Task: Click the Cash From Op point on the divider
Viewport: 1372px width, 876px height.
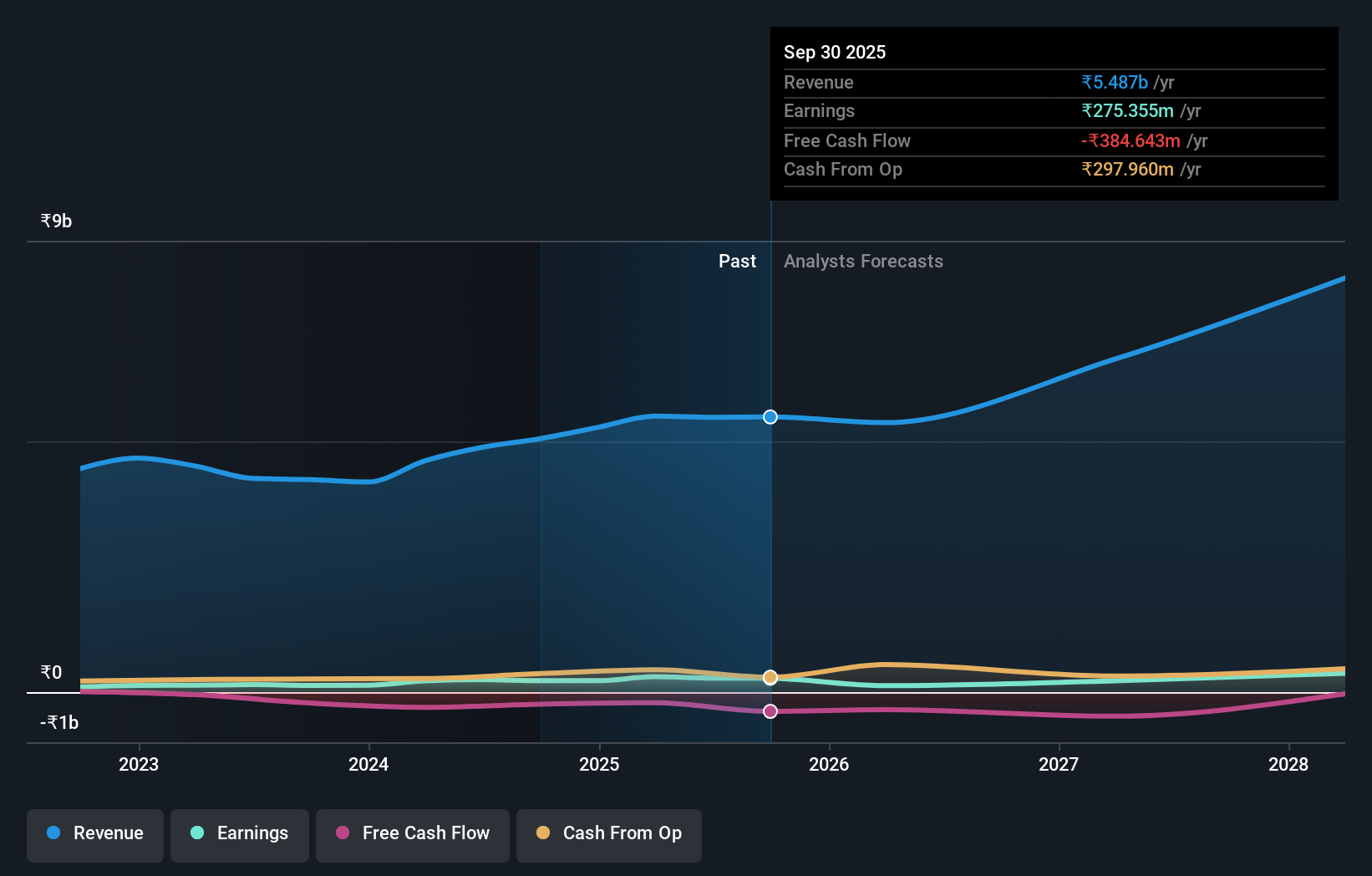Action: point(770,678)
